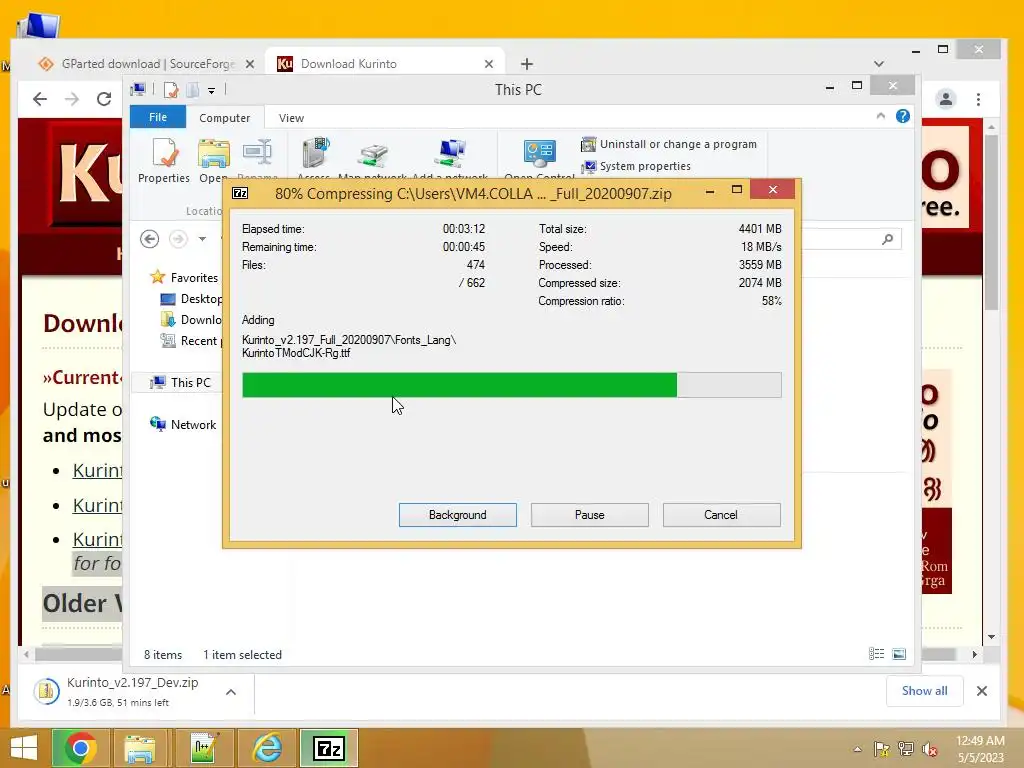Open the Chrome three-dot menu
The image size is (1024, 768).
point(978,99)
